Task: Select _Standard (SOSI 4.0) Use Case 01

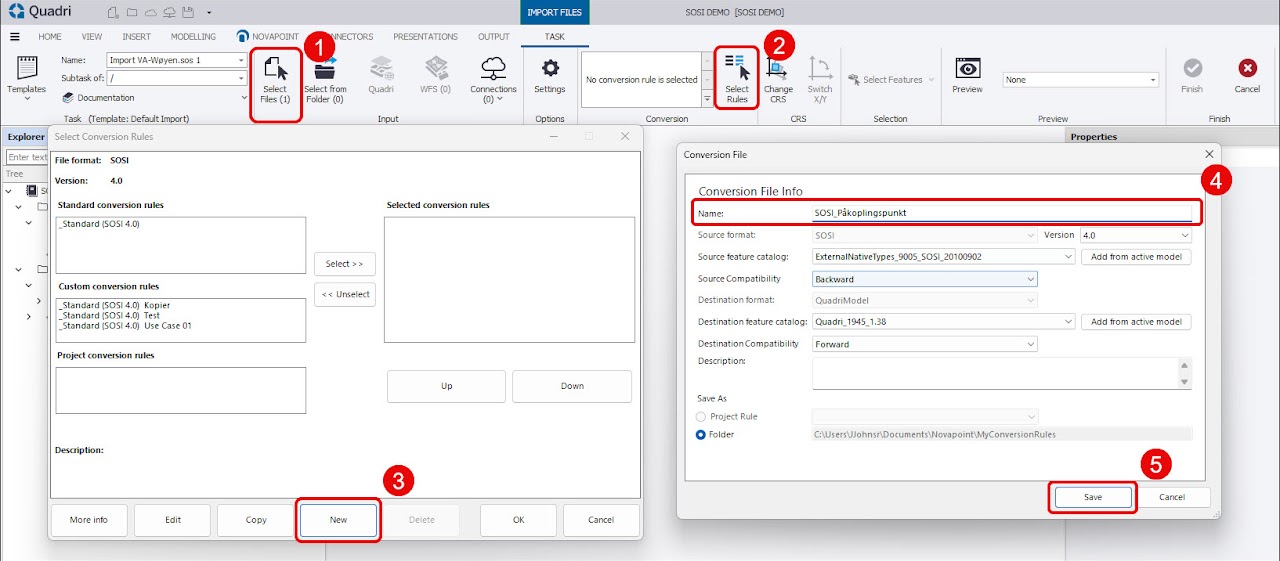Action: pos(124,325)
